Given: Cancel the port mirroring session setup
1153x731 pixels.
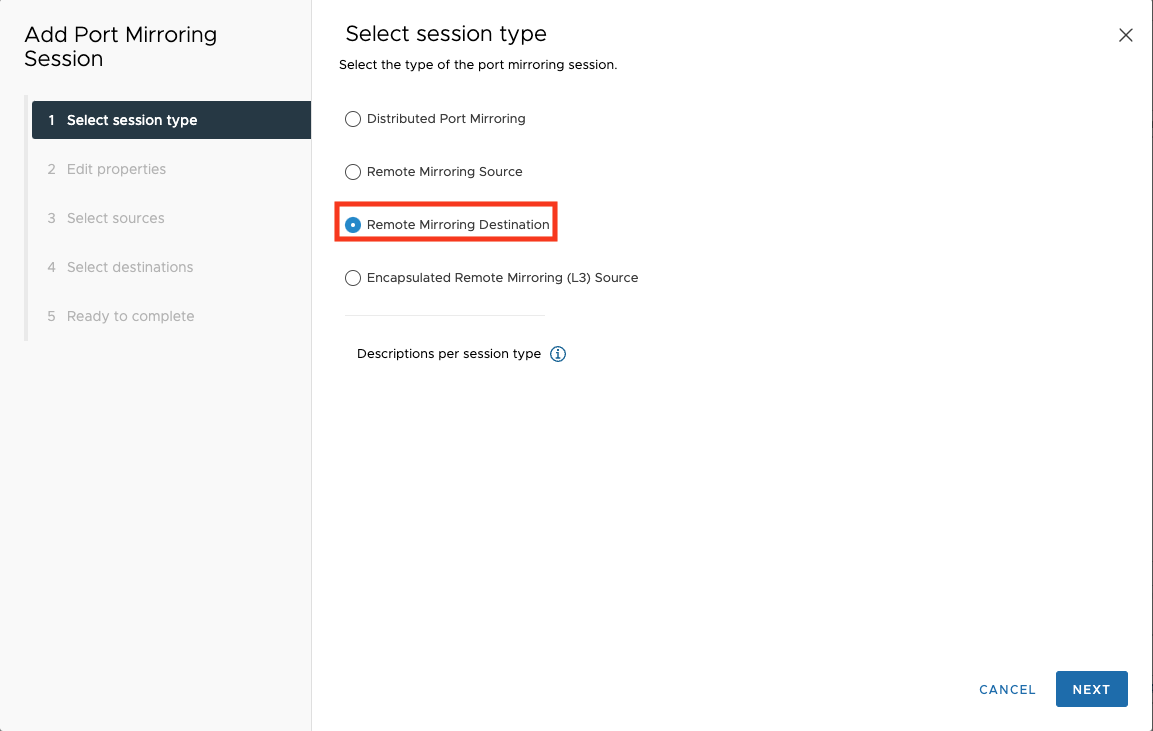Looking at the screenshot, I should point(1006,689).
